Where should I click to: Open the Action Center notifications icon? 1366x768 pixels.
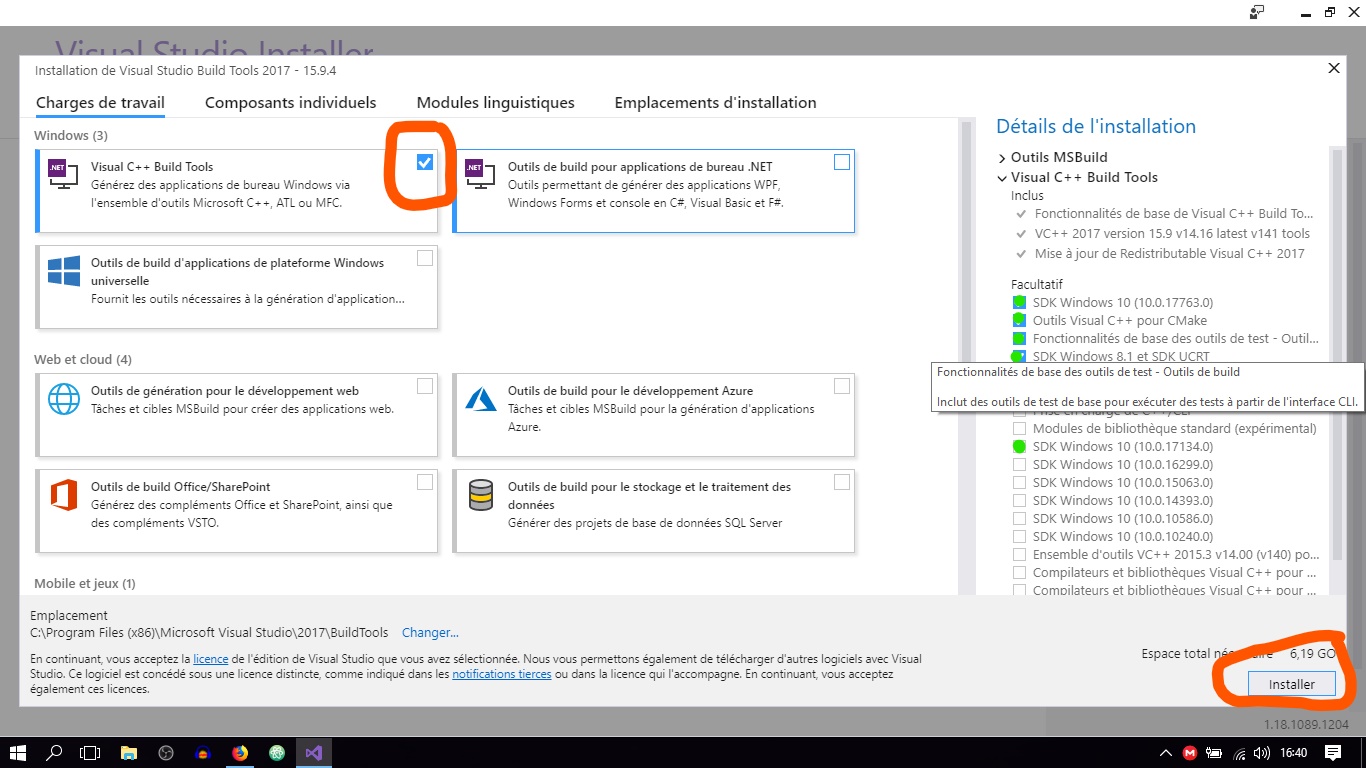click(x=1333, y=752)
